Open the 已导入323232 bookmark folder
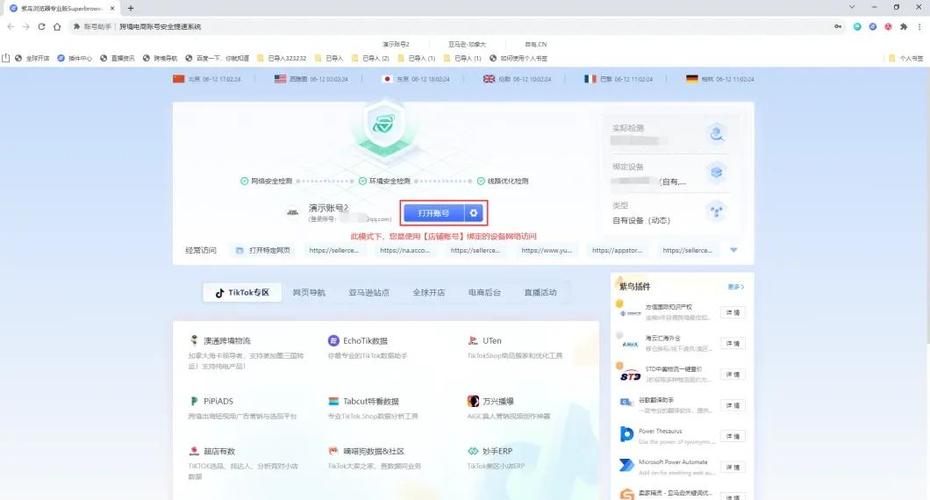This screenshot has width=930, height=500. (x=282, y=58)
